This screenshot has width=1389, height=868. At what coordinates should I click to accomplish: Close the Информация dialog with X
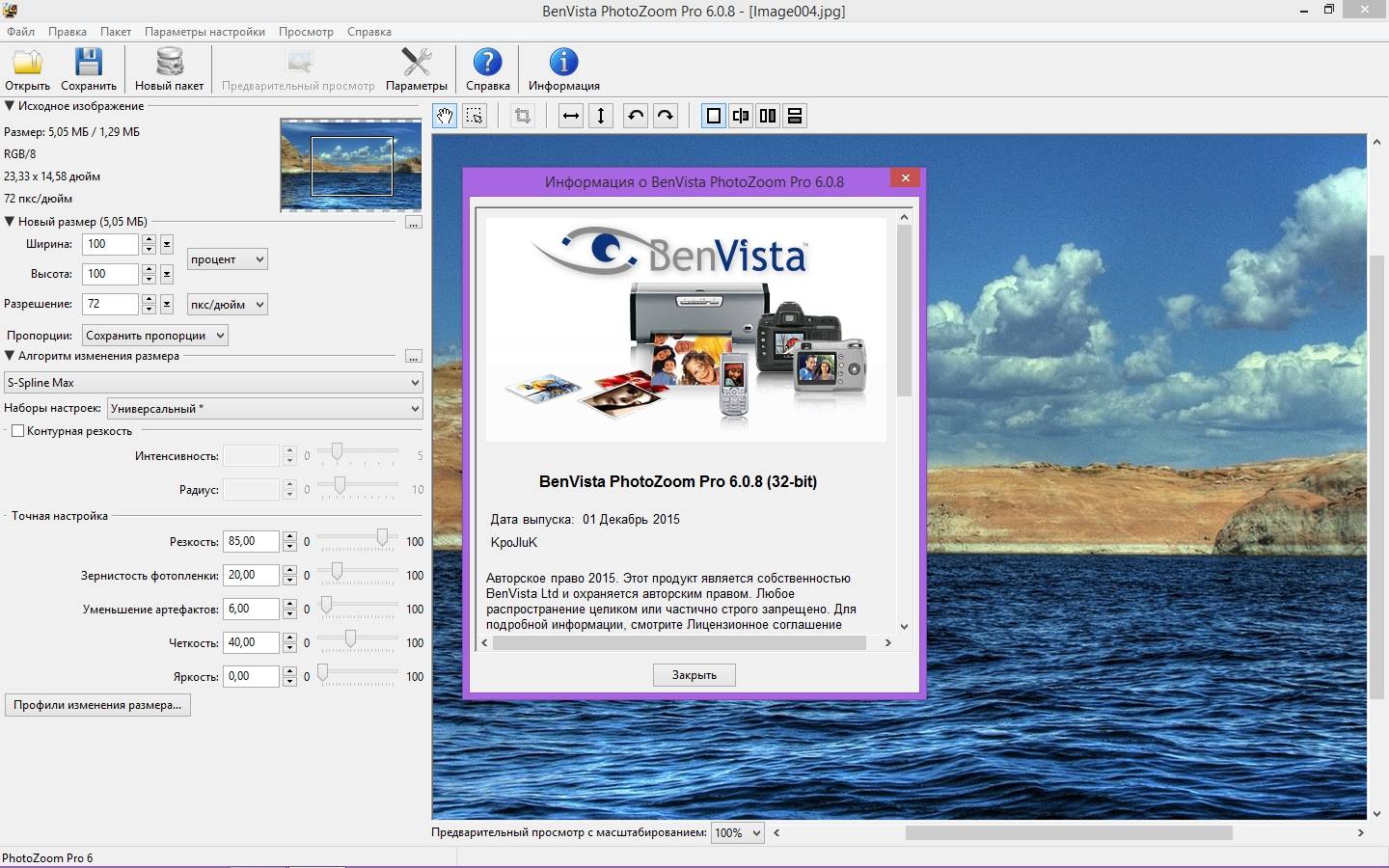(x=905, y=177)
